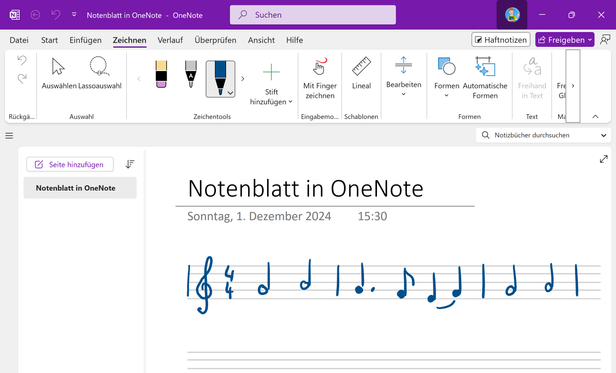Viewport: 616px width, 373px height.
Task: Click the time 15:30
Action: [x=372, y=216]
